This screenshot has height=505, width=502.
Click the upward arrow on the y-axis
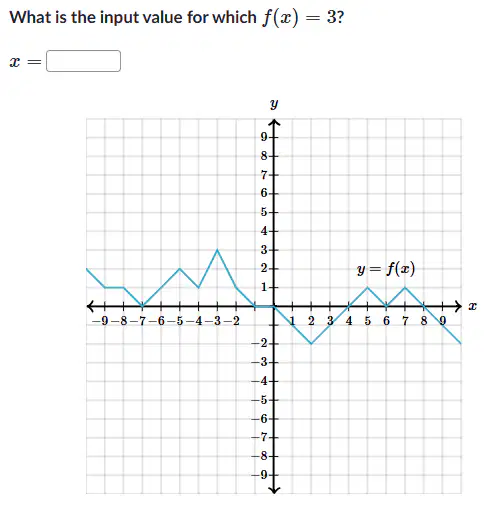tap(274, 123)
